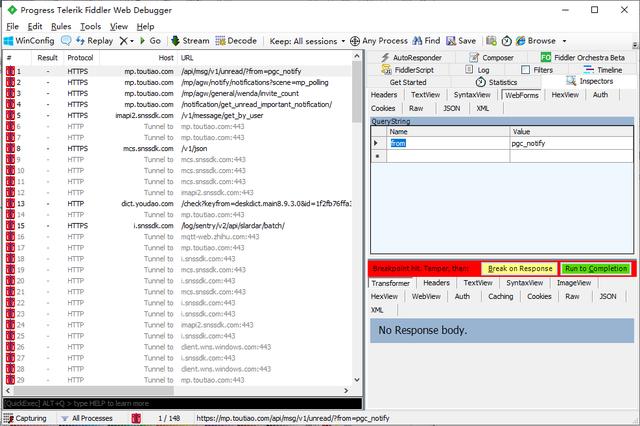Toggle Decode mode
This screenshot has height=426, width=640.
click(x=236, y=41)
